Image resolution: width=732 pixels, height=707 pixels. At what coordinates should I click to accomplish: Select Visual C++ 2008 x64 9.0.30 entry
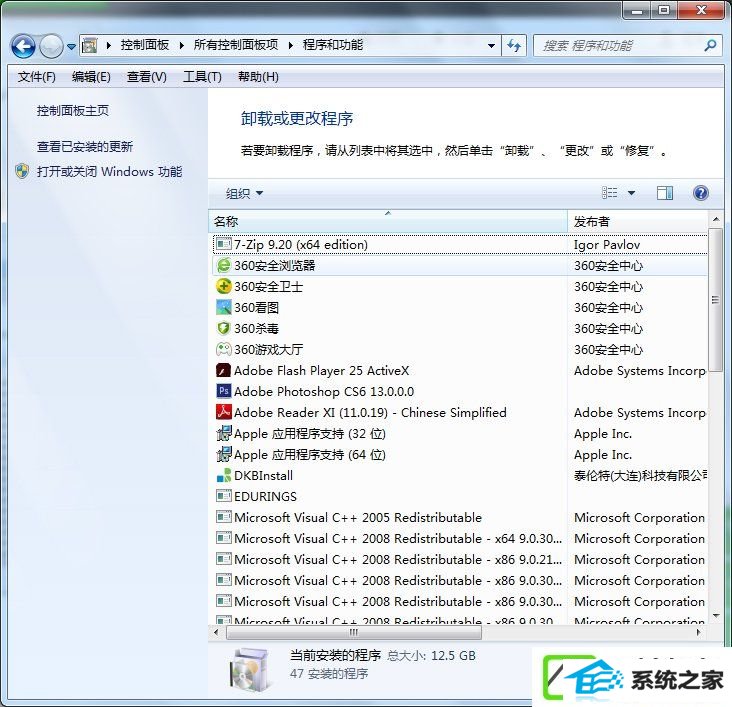point(460,538)
